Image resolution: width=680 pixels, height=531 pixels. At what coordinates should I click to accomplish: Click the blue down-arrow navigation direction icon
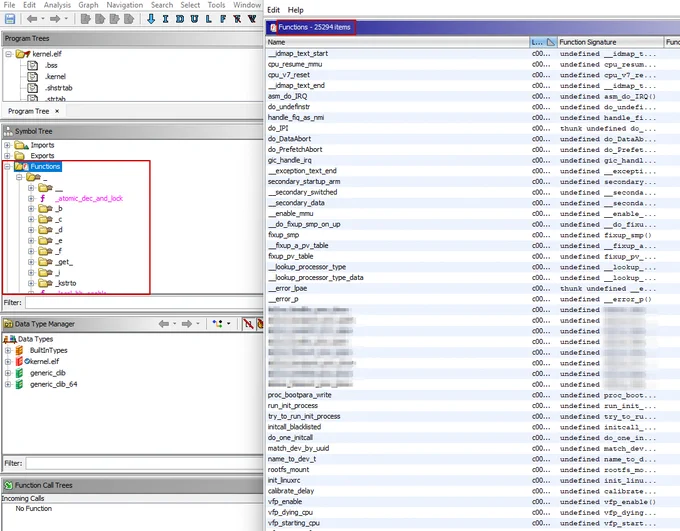coord(150,19)
